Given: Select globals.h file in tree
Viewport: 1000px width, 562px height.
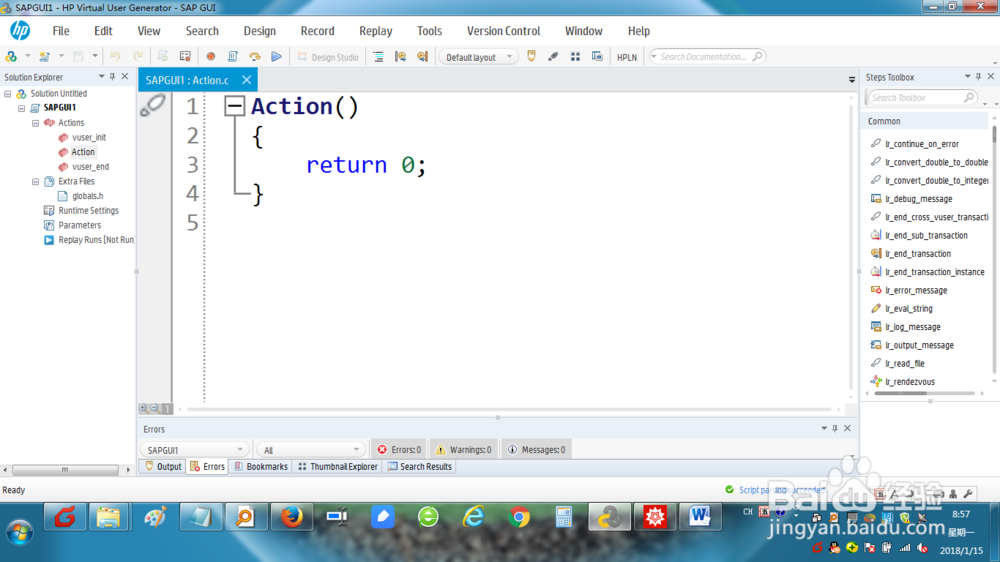Looking at the screenshot, I should point(87,196).
